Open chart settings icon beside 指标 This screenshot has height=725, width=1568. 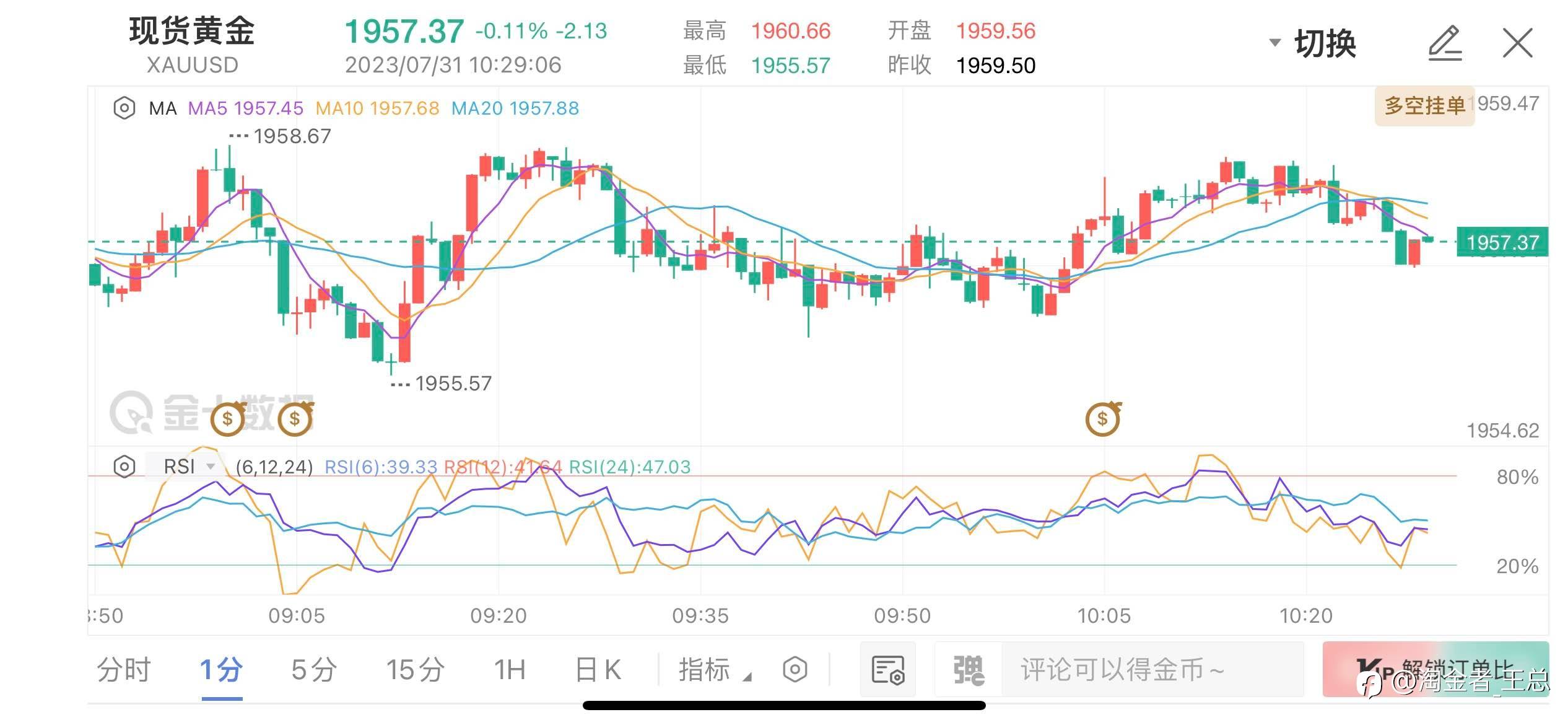coord(795,670)
